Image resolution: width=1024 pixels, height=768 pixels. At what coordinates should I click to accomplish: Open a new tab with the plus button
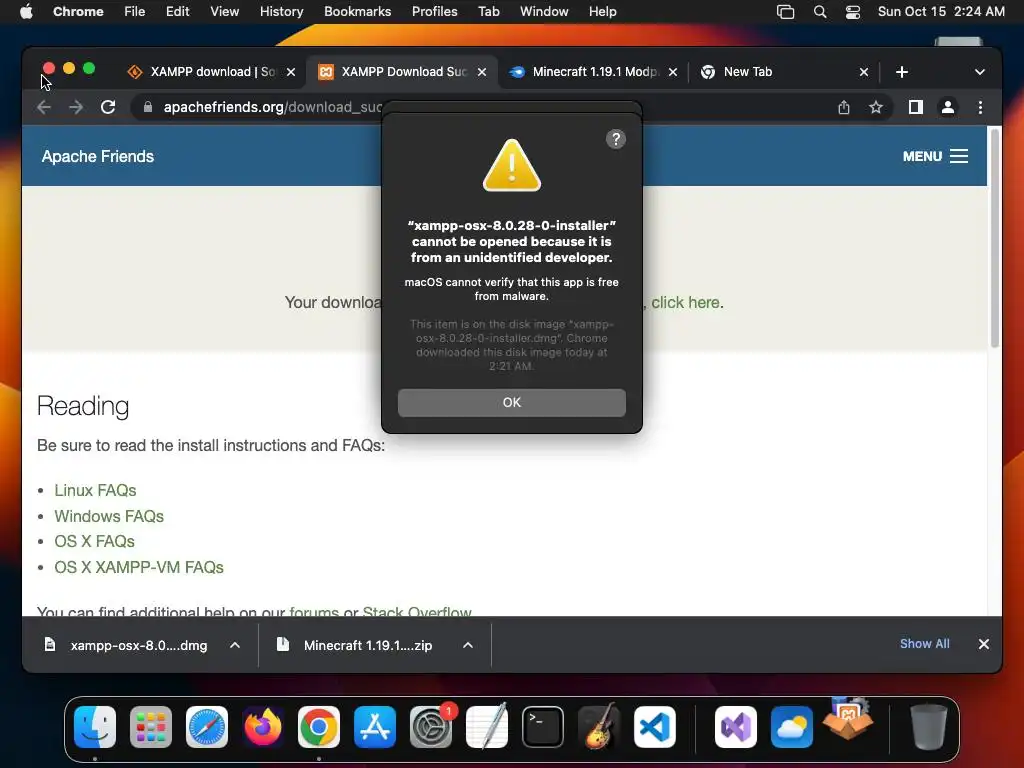(x=901, y=72)
